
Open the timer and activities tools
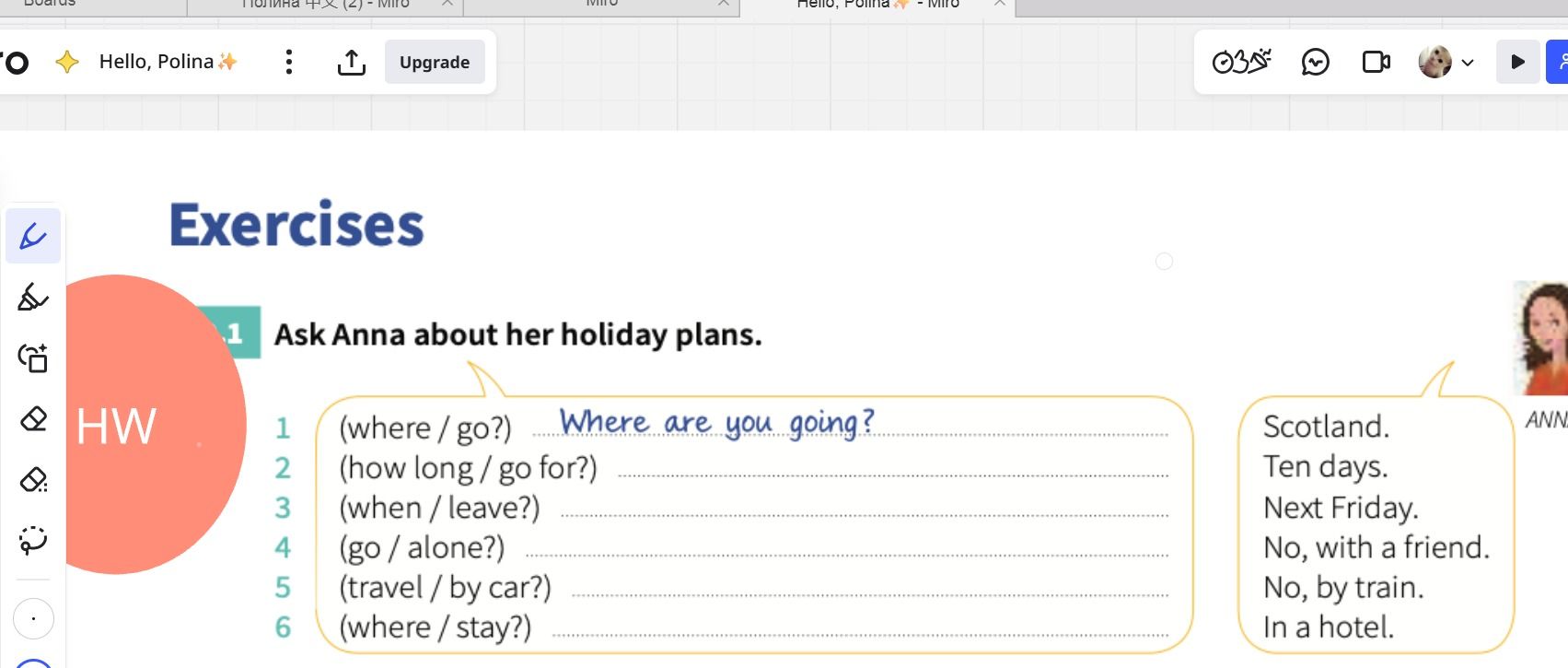[x=1241, y=62]
